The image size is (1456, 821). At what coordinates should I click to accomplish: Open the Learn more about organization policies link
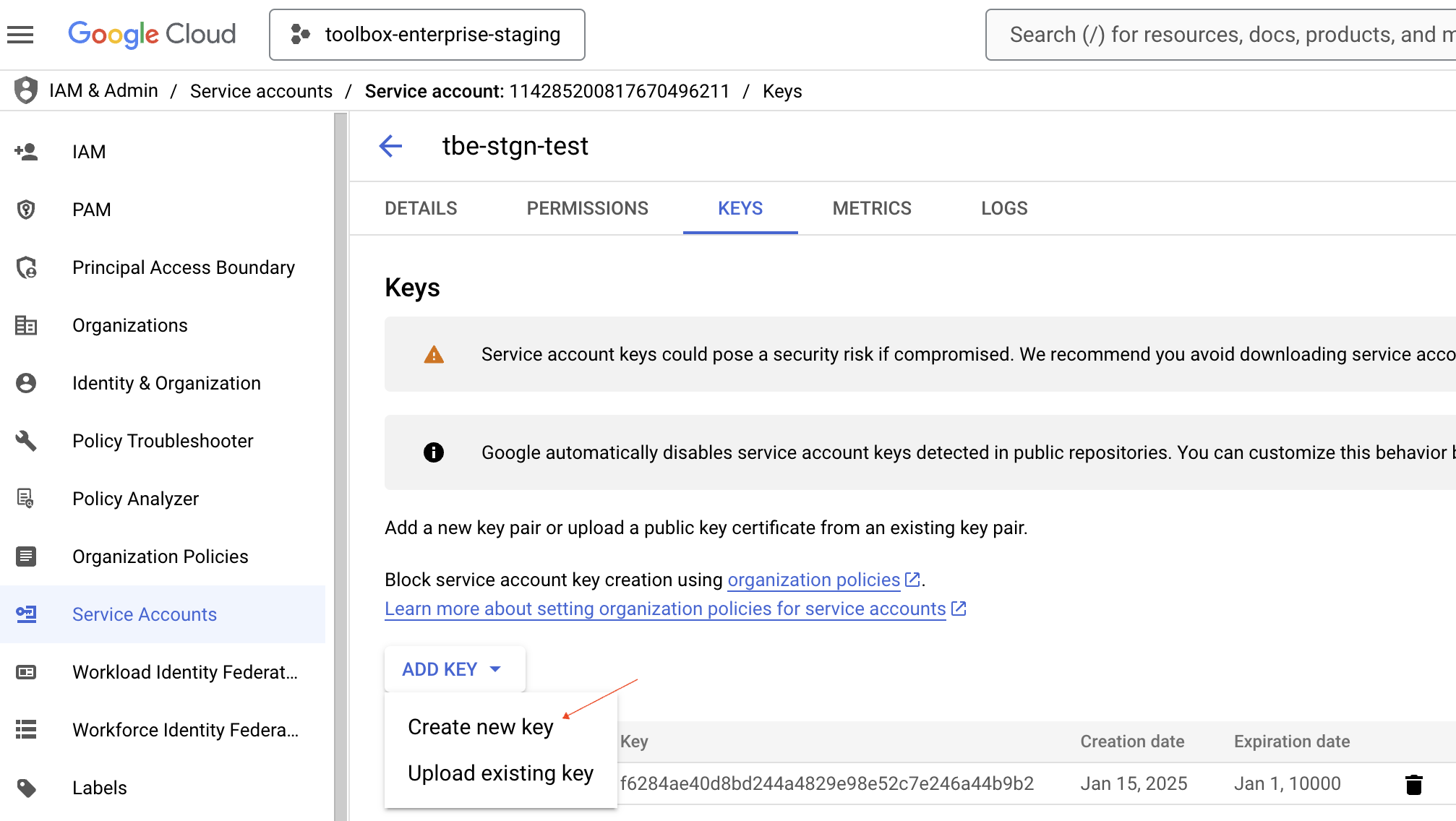(664, 609)
